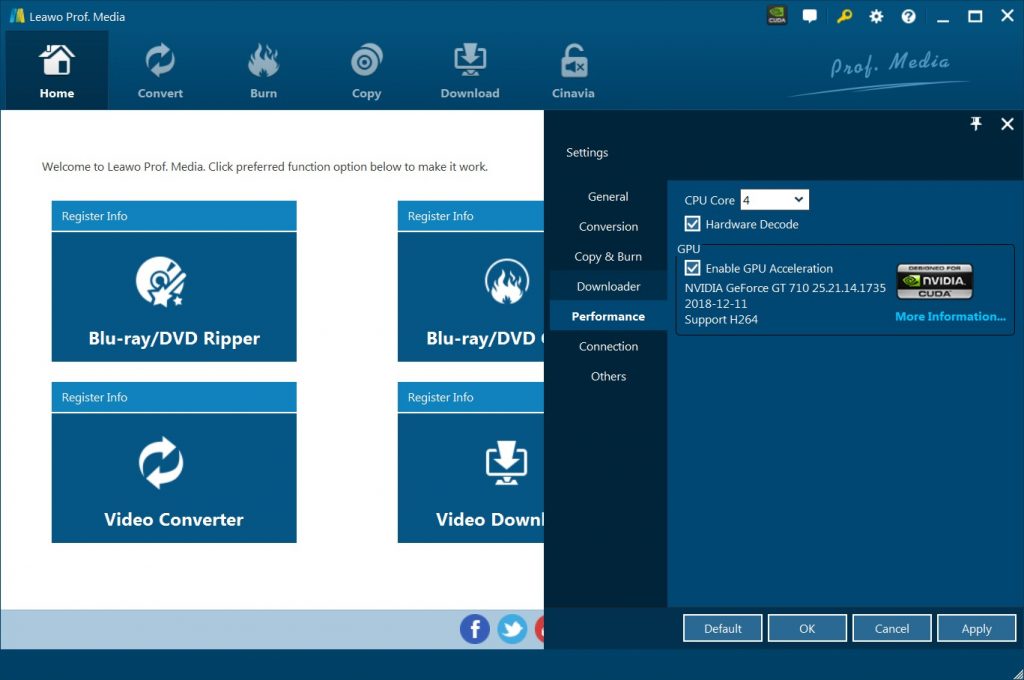Open the Copy module
The height and width of the screenshot is (680, 1024).
click(366, 70)
